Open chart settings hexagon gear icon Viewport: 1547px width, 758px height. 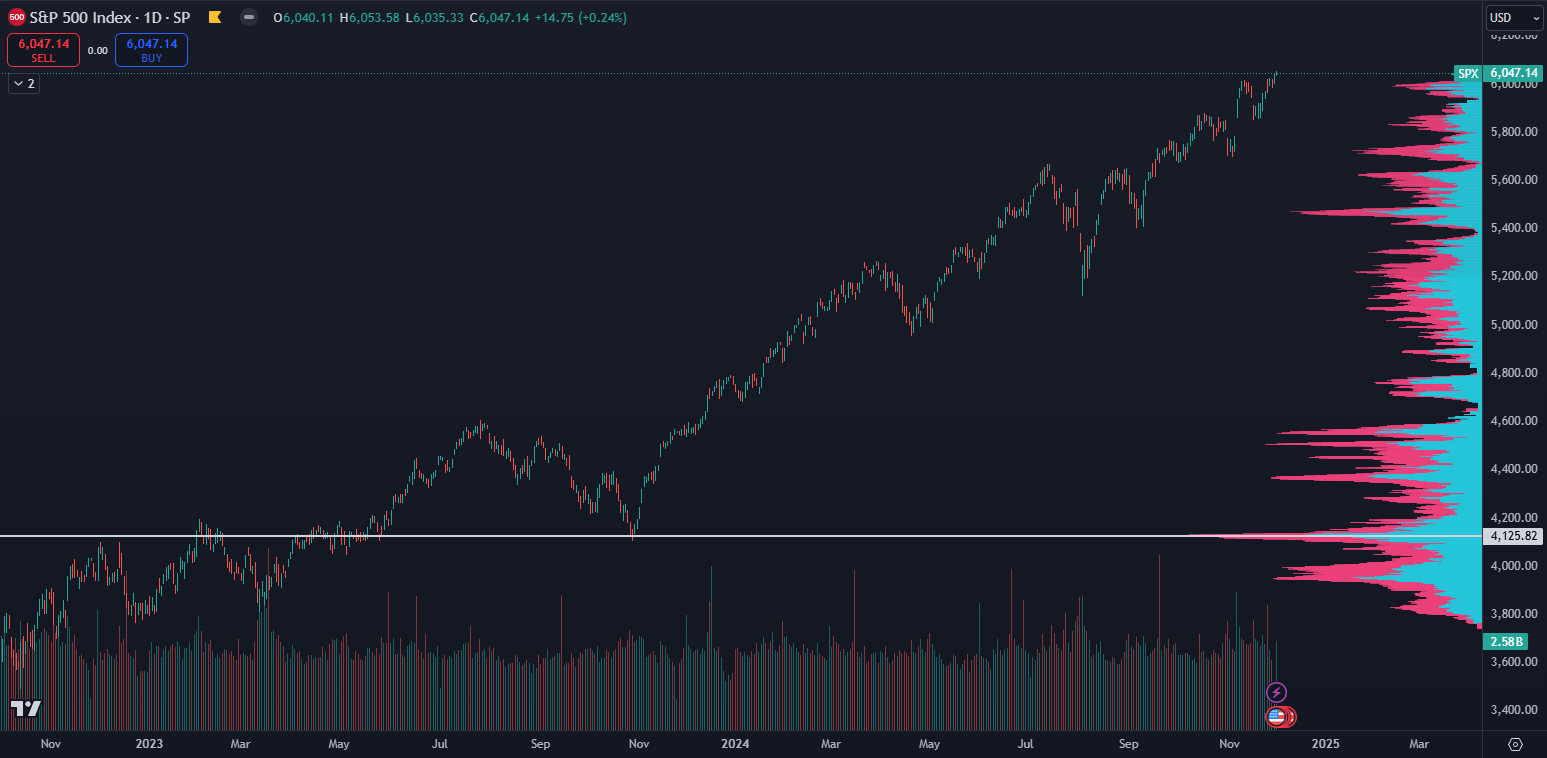click(1515, 744)
